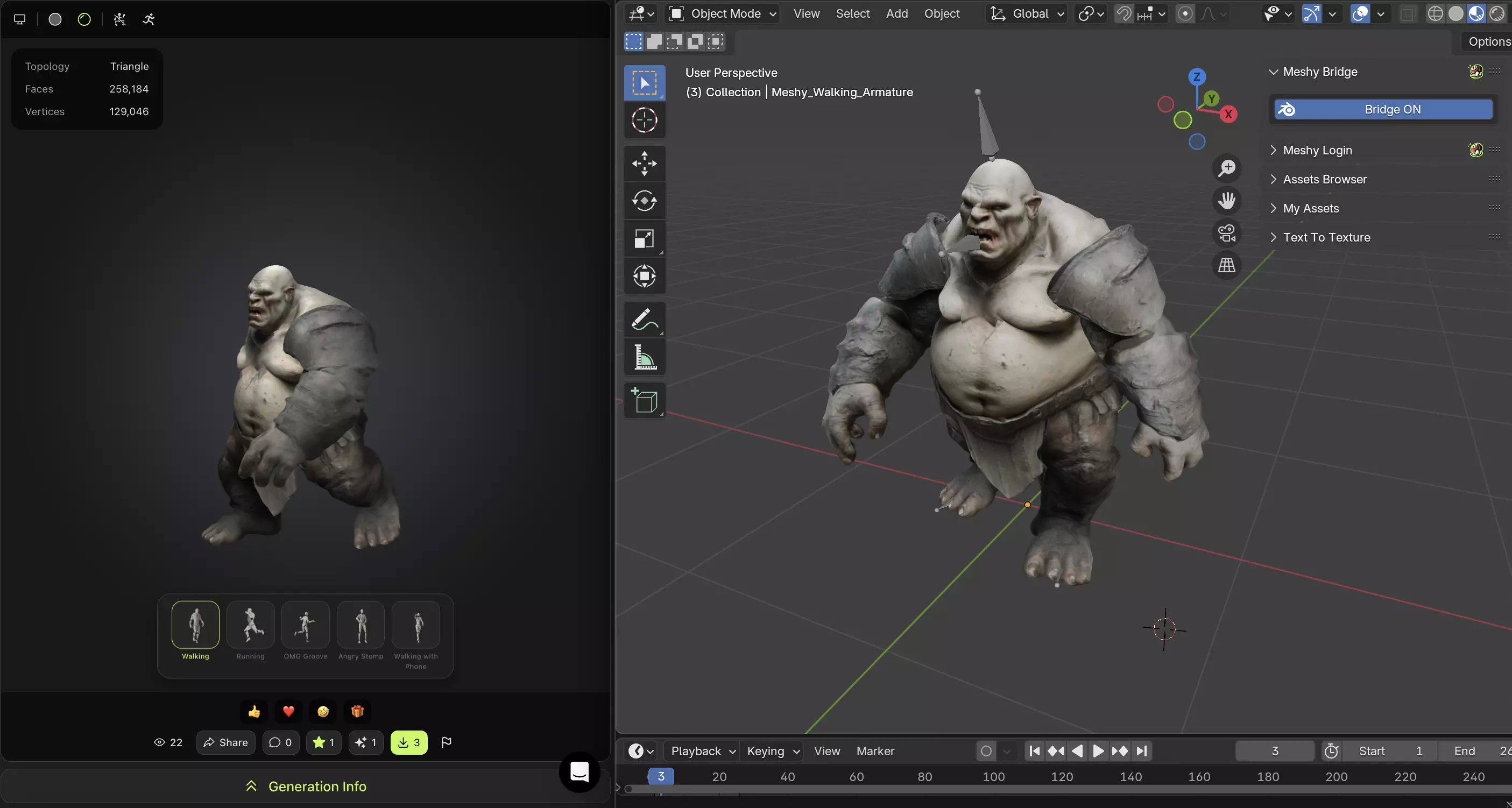Select the gray solid sphere render mode
Viewport: 1512px width, 808px height.
tap(55, 19)
